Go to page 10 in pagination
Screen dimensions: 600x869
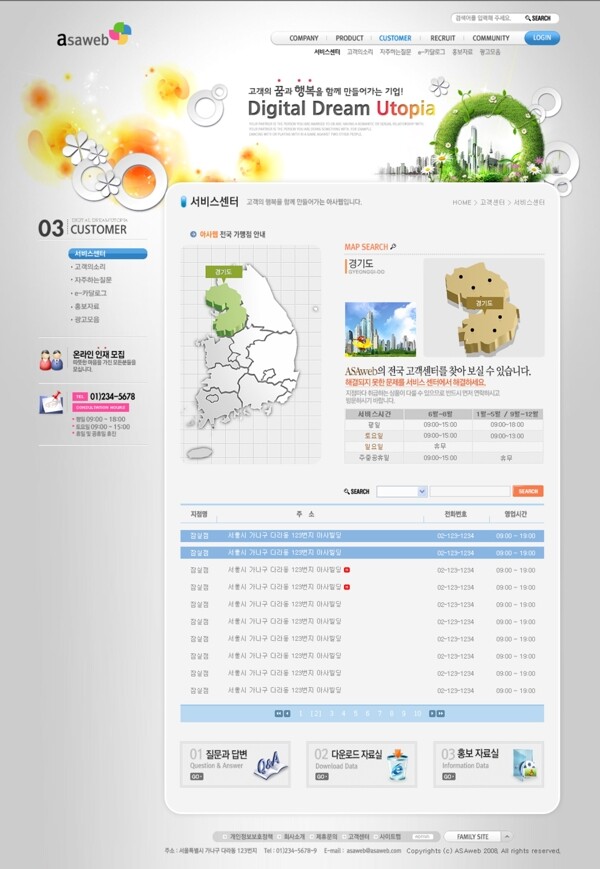pyautogui.click(x=417, y=713)
